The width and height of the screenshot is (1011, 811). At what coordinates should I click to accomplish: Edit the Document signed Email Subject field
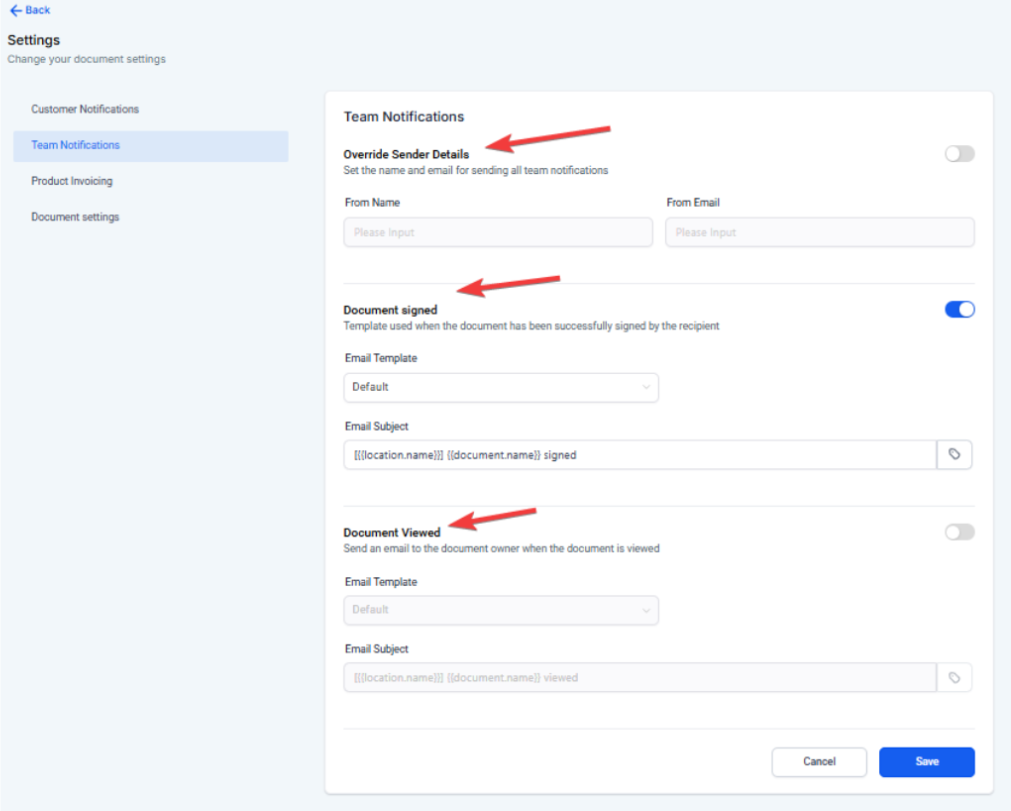click(639, 455)
